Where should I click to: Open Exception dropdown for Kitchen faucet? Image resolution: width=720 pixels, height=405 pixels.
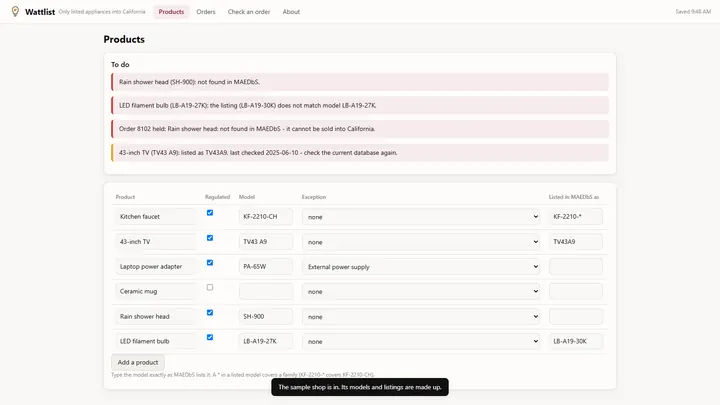click(421, 217)
